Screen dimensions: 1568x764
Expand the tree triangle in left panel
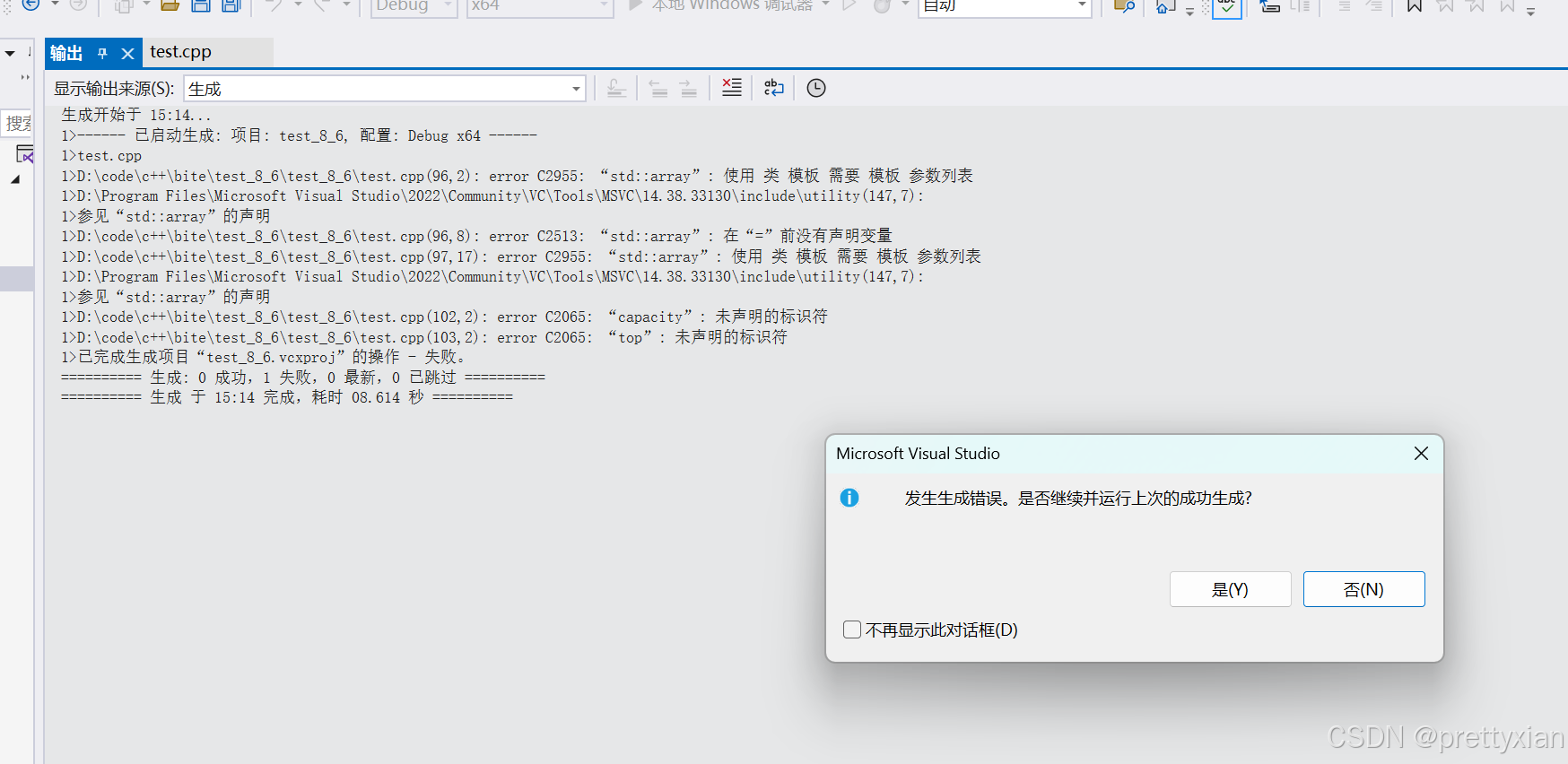[15, 179]
